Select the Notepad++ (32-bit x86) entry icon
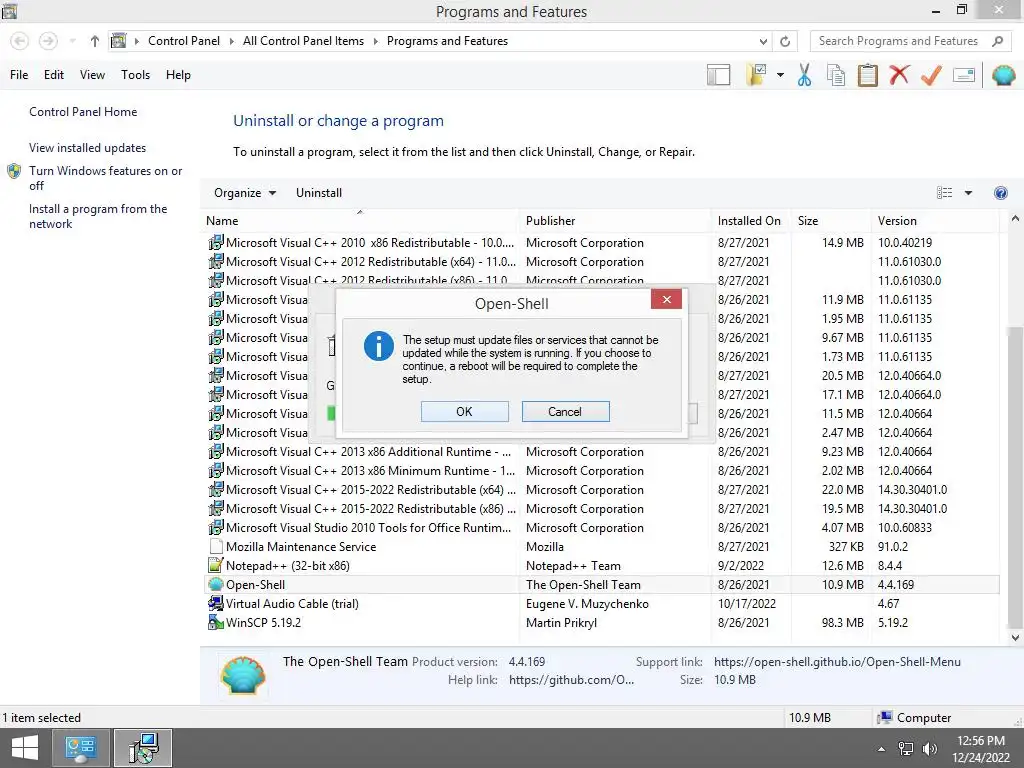 click(x=216, y=566)
